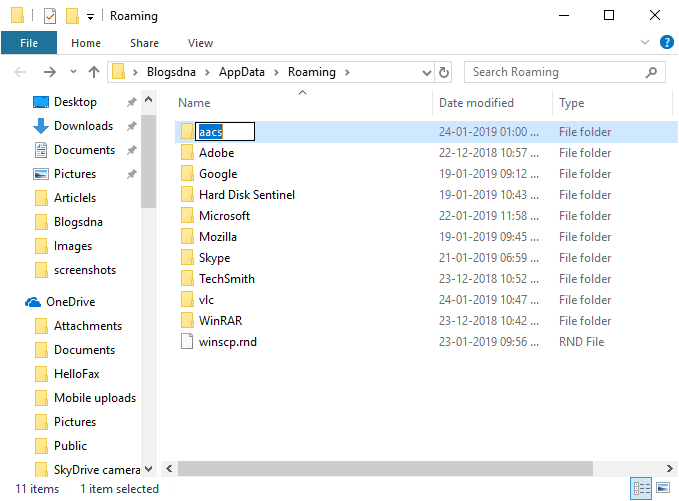This screenshot has height=501, width=679.
Task: Click the Search Roaming input field
Action: coord(553,72)
